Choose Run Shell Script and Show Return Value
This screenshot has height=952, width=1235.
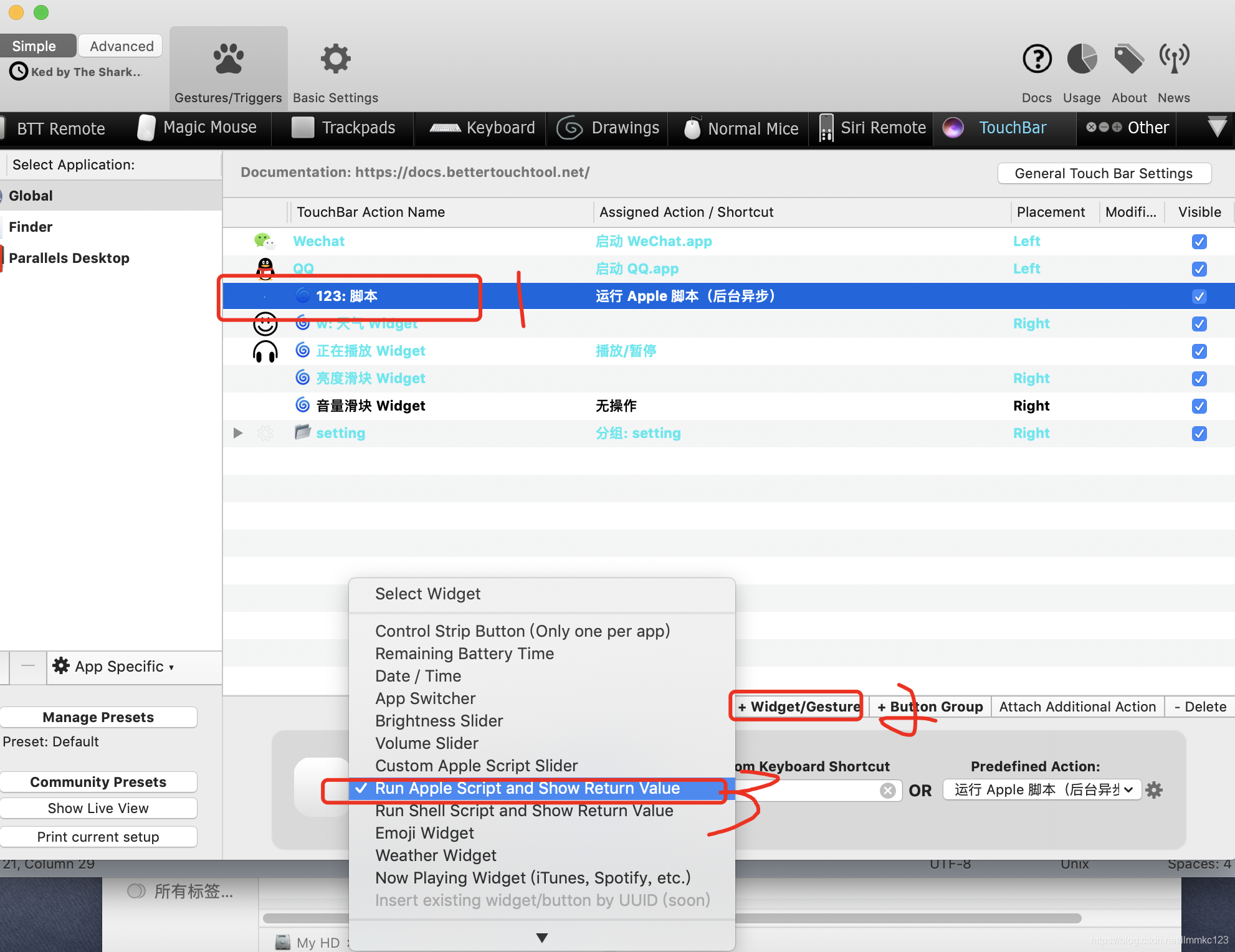click(524, 811)
